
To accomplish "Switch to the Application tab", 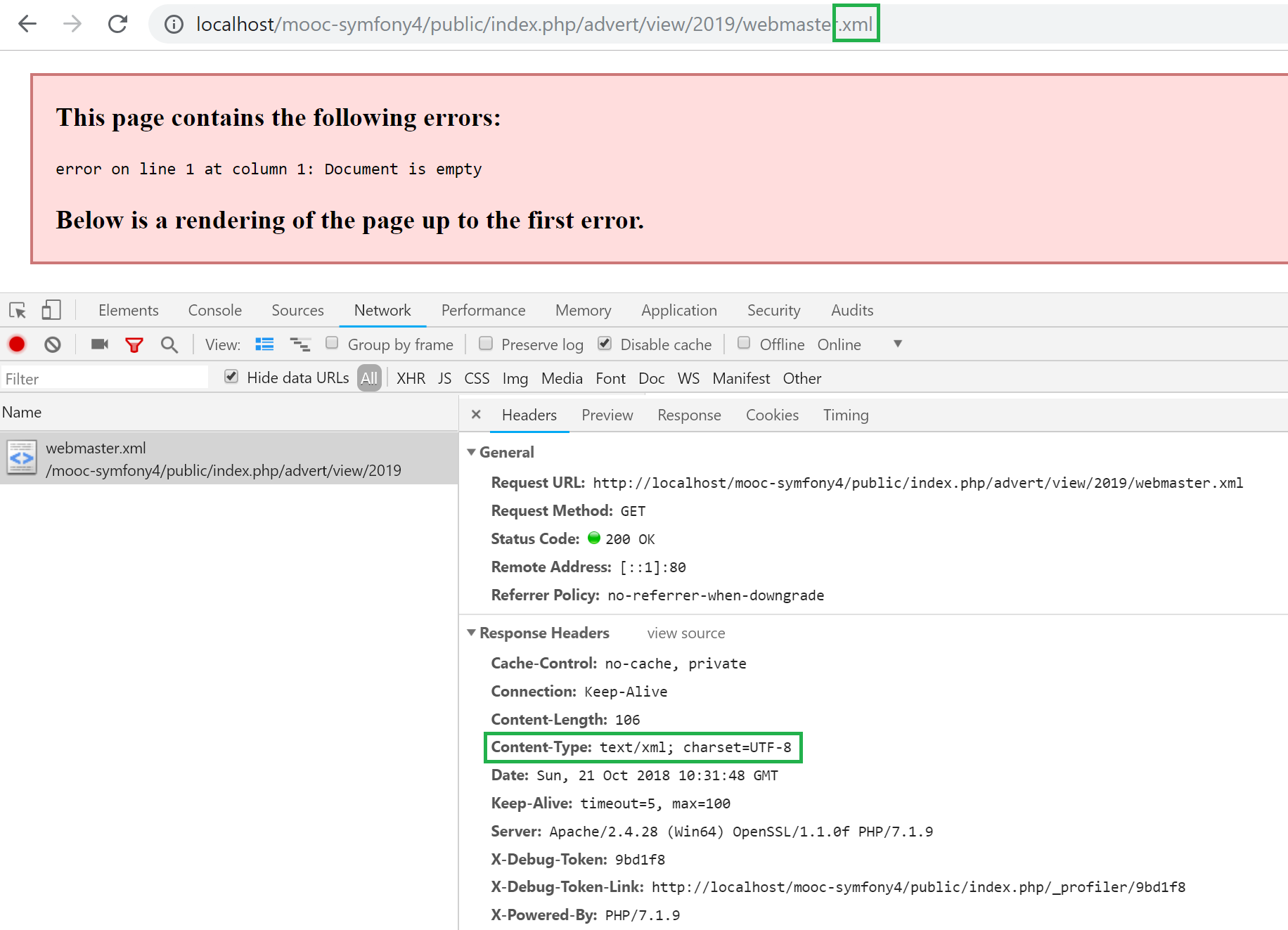I will pos(679,310).
